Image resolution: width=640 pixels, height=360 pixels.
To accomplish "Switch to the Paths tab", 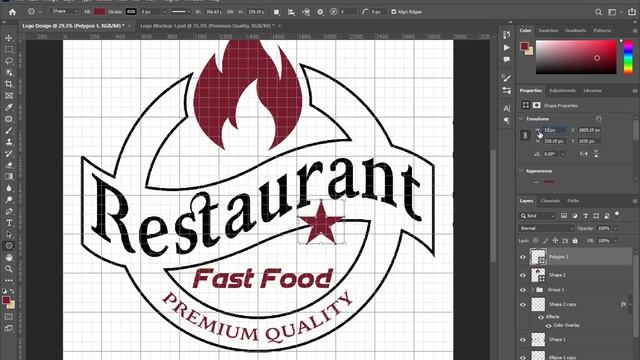I will 573,201.
